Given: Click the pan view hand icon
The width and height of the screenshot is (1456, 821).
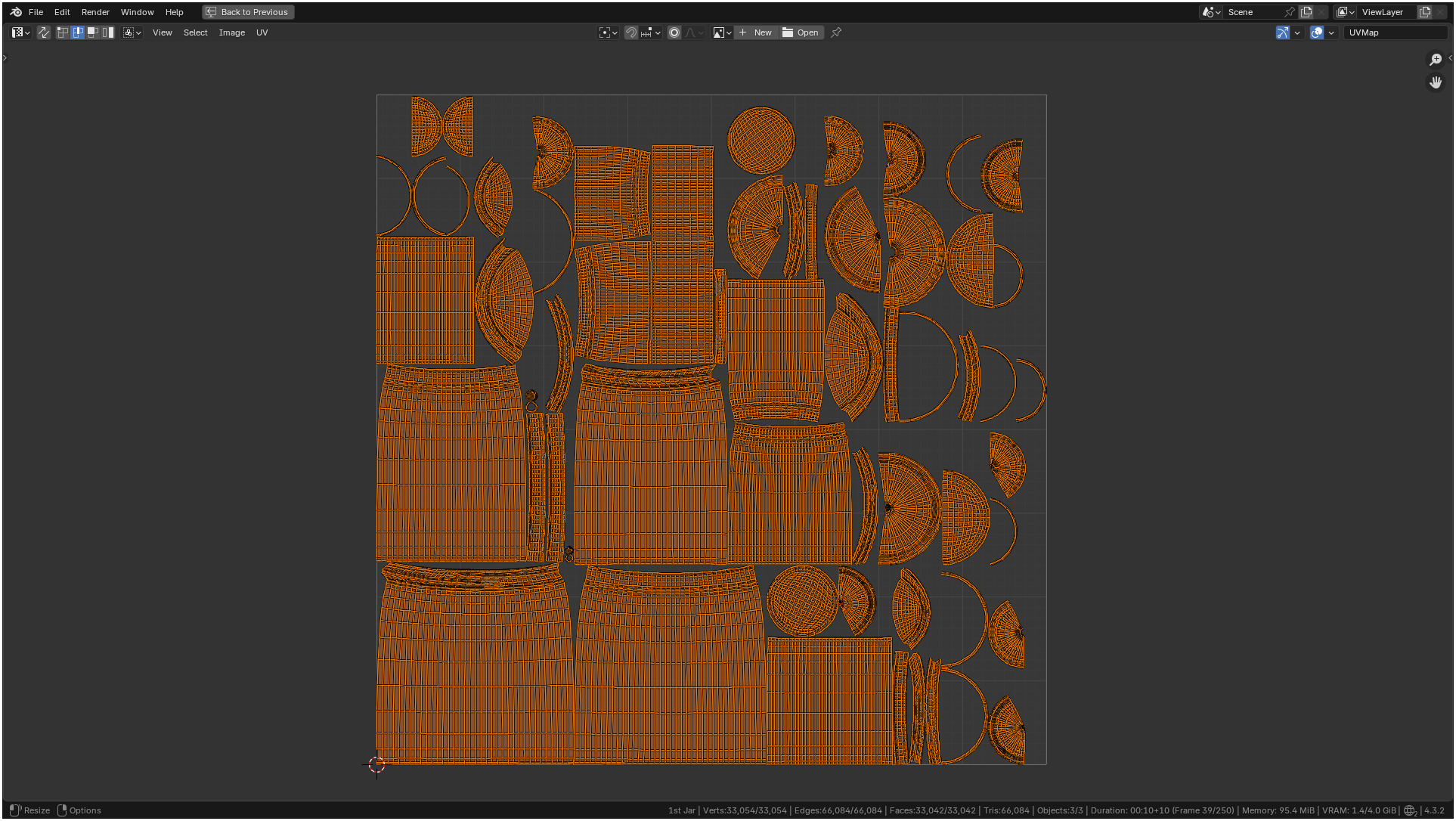Looking at the screenshot, I should pyautogui.click(x=1436, y=82).
